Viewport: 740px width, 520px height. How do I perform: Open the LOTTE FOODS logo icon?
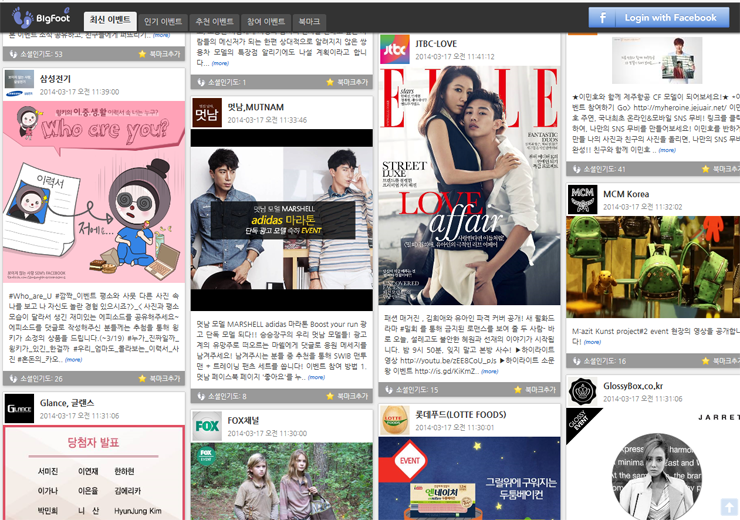(395, 420)
